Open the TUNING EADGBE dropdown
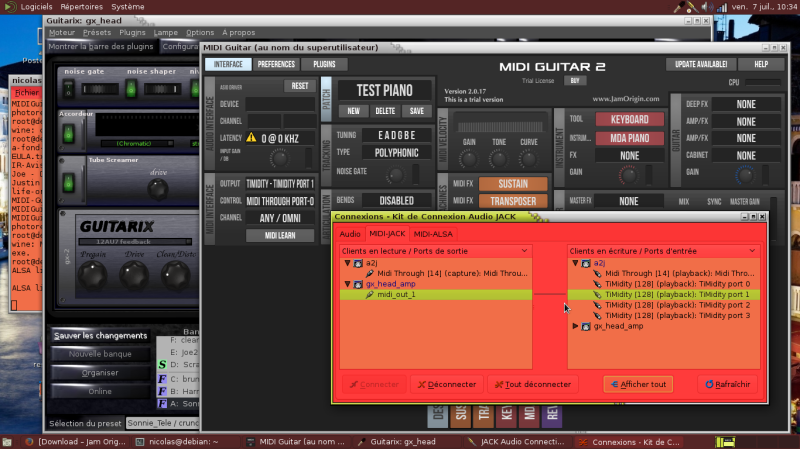The image size is (800, 449). 396,135
